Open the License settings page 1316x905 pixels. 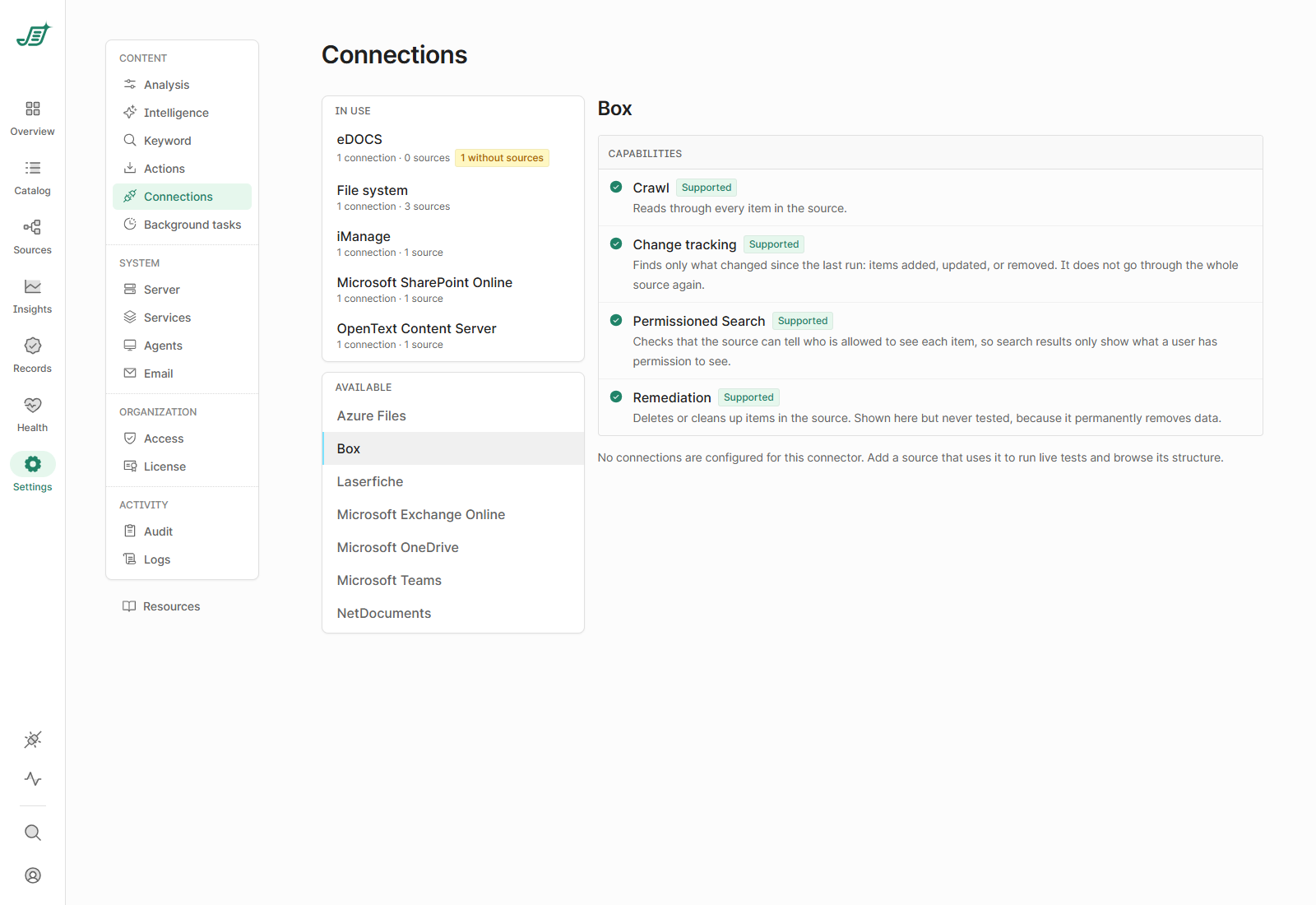point(182,466)
